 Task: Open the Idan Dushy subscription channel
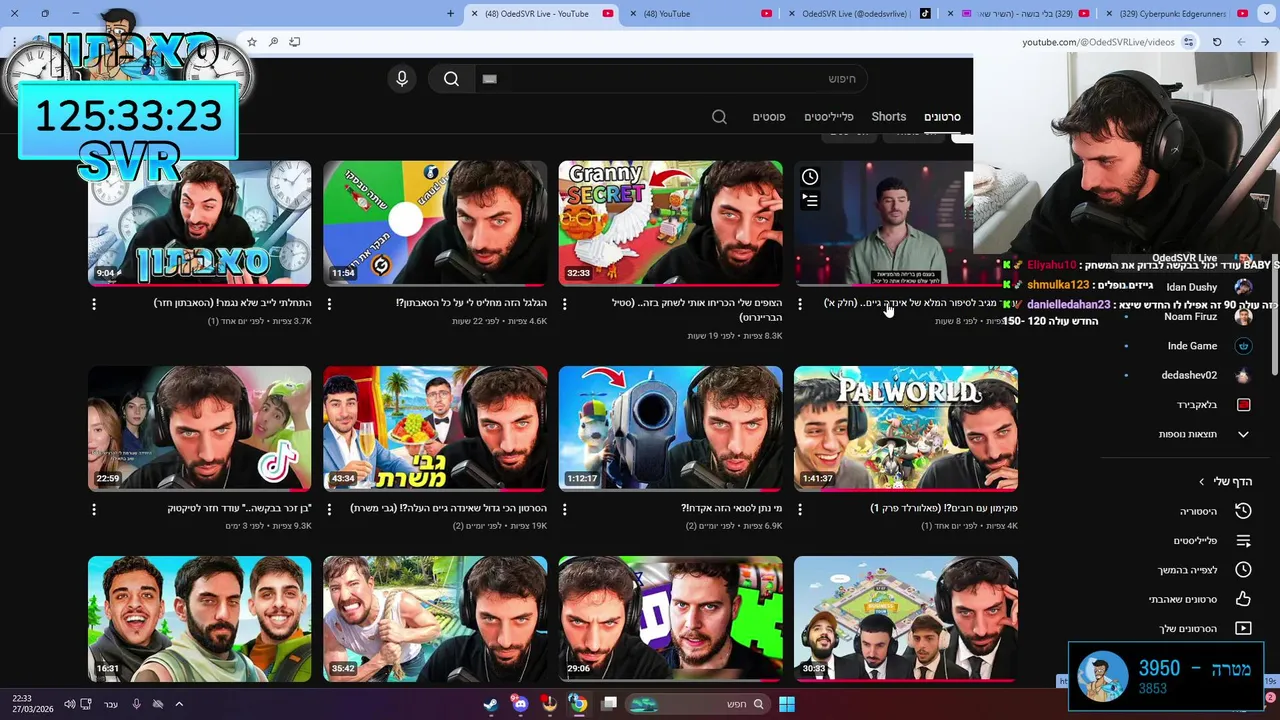[x=1192, y=287]
